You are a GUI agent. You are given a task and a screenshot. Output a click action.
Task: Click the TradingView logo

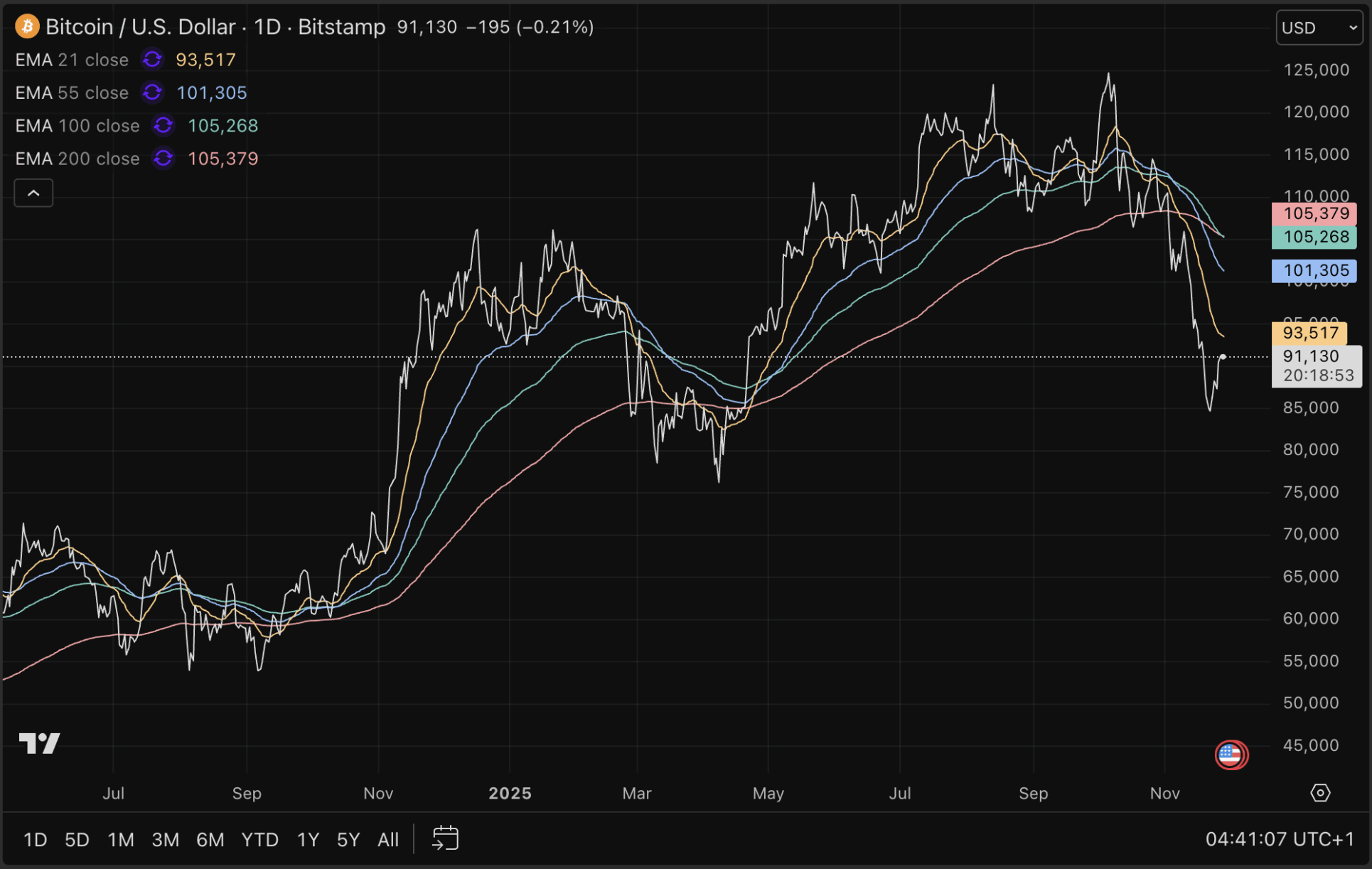pyautogui.click(x=40, y=744)
